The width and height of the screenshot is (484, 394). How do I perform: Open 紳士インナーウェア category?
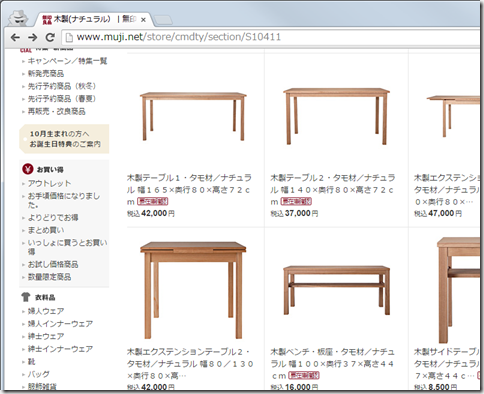(x=60, y=349)
